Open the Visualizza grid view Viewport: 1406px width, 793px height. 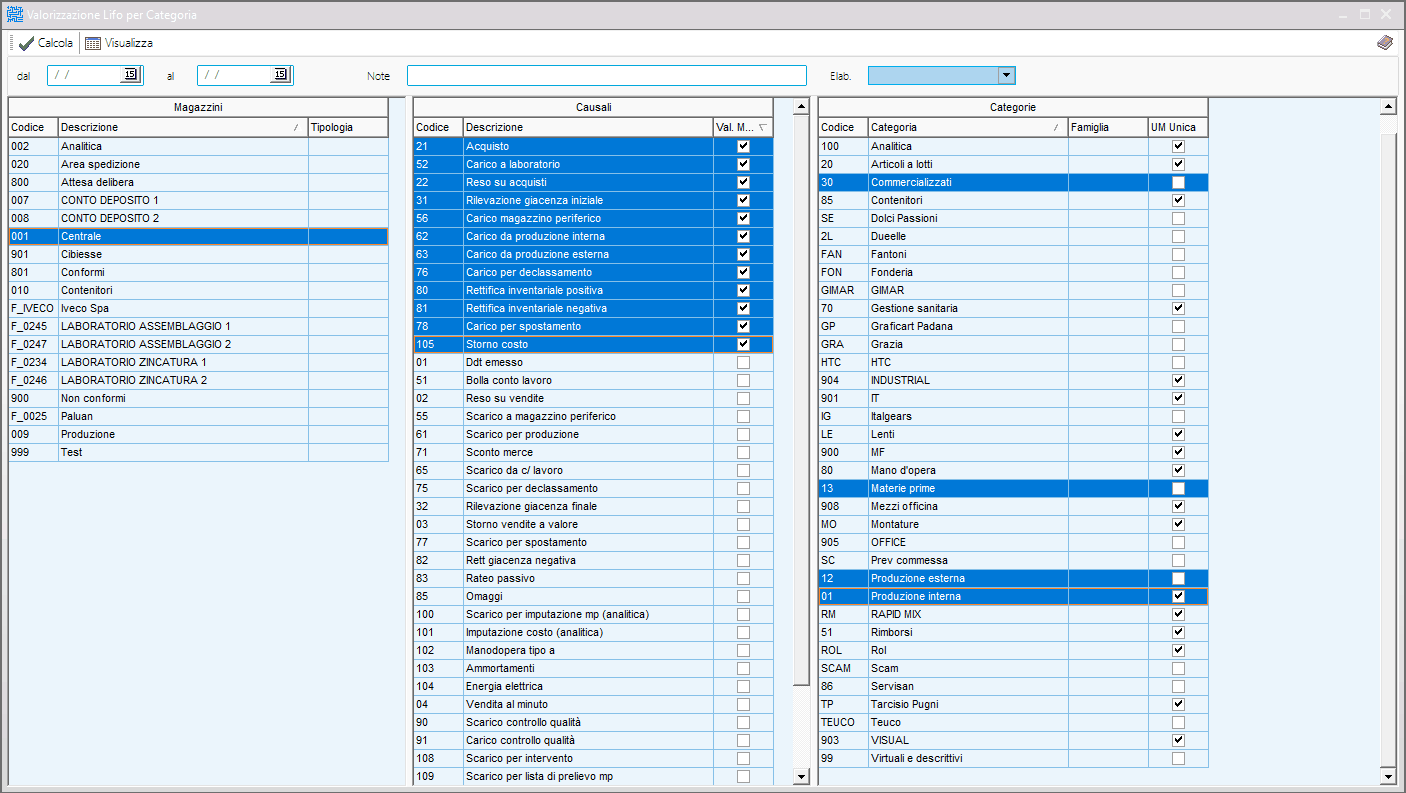click(119, 43)
